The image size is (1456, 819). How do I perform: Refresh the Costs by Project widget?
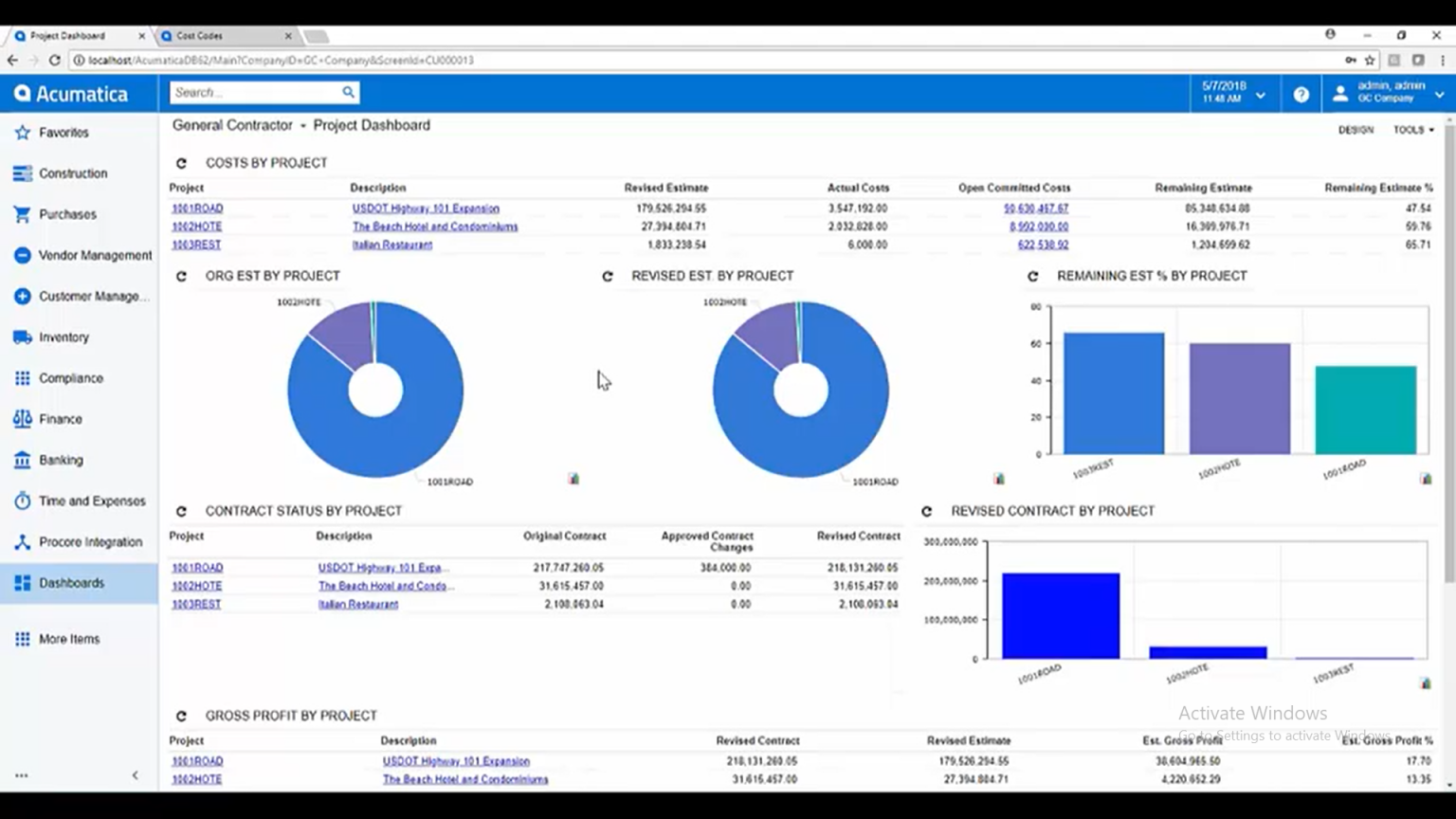point(180,162)
